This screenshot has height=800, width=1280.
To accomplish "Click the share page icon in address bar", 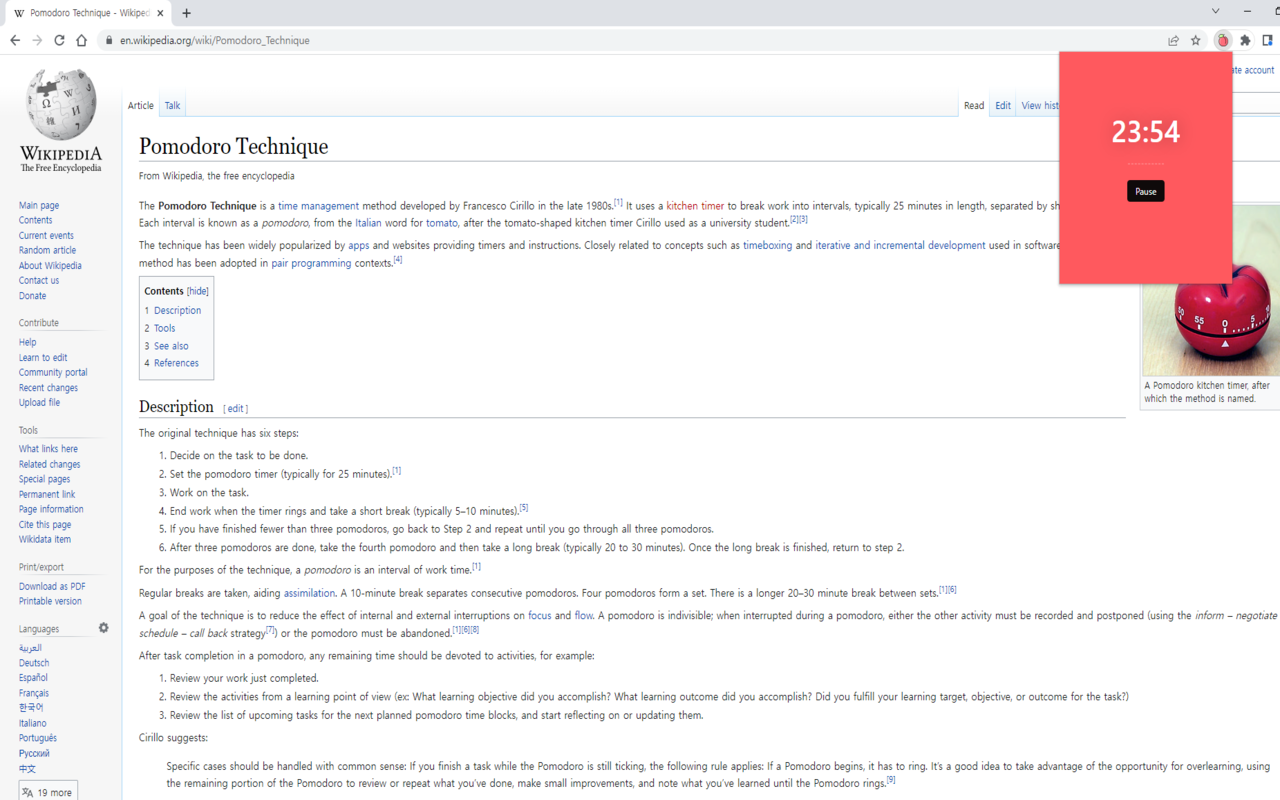I will (1173, 41).
